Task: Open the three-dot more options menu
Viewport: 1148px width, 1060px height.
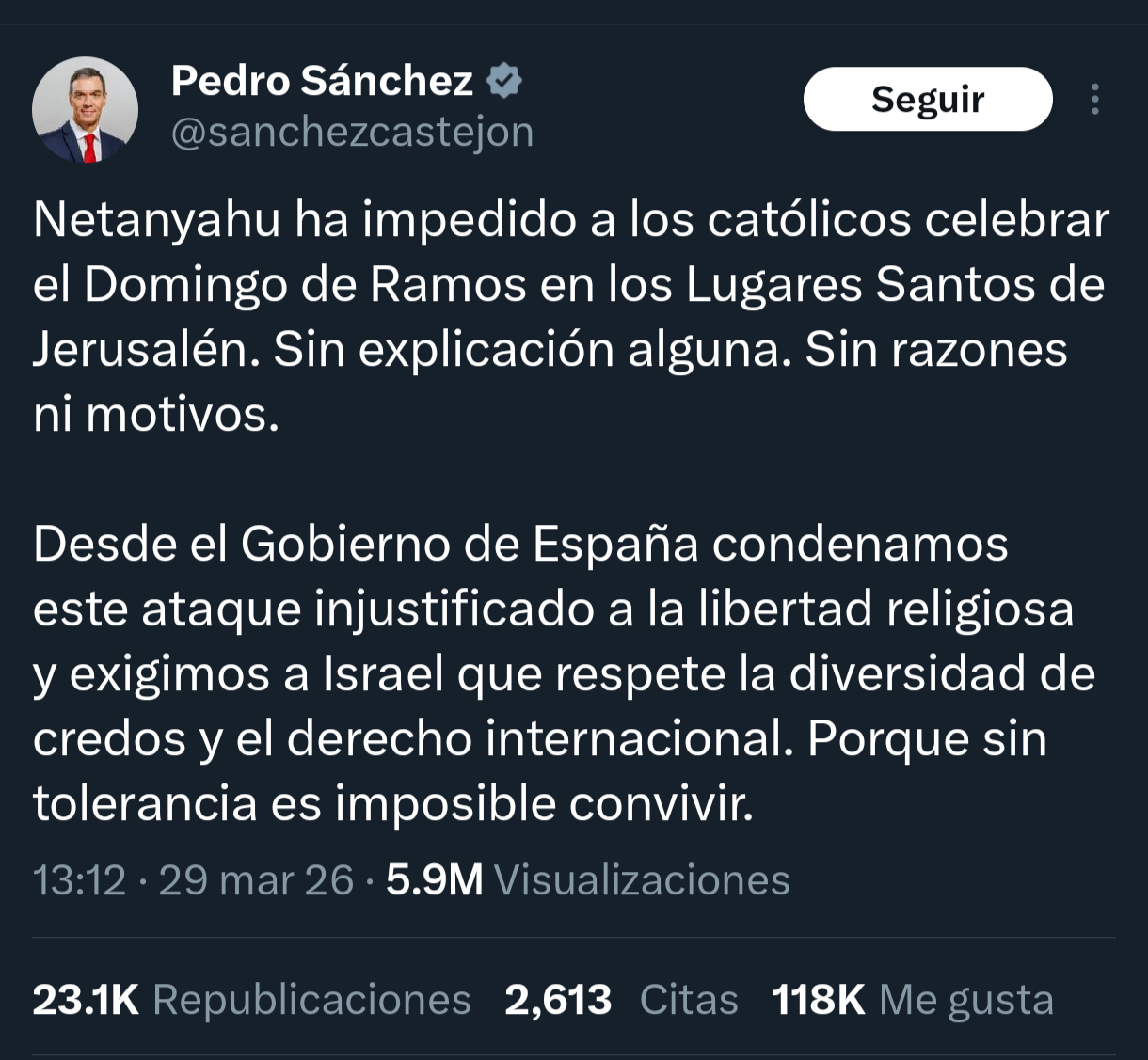Action: click(1094, 100)
